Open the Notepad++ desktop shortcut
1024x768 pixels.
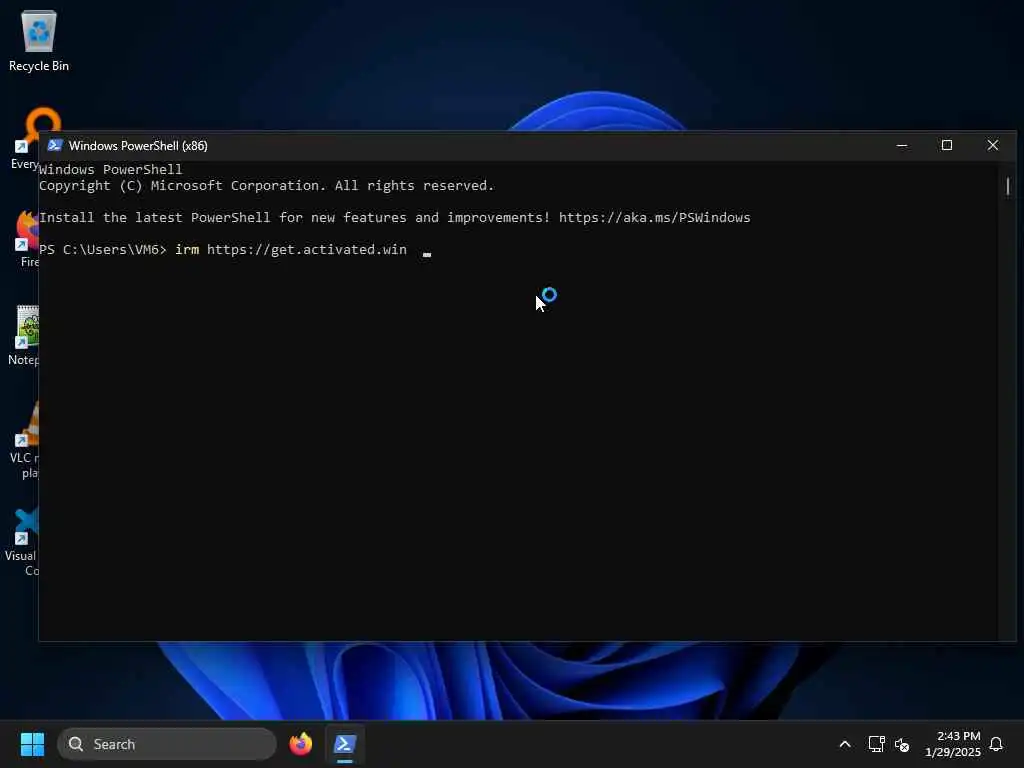(24, 336)
